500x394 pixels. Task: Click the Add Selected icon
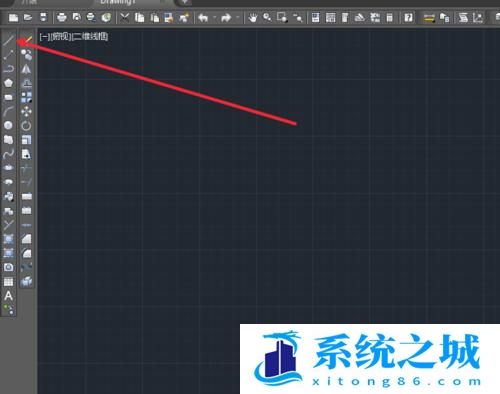[x=9, y=310]
